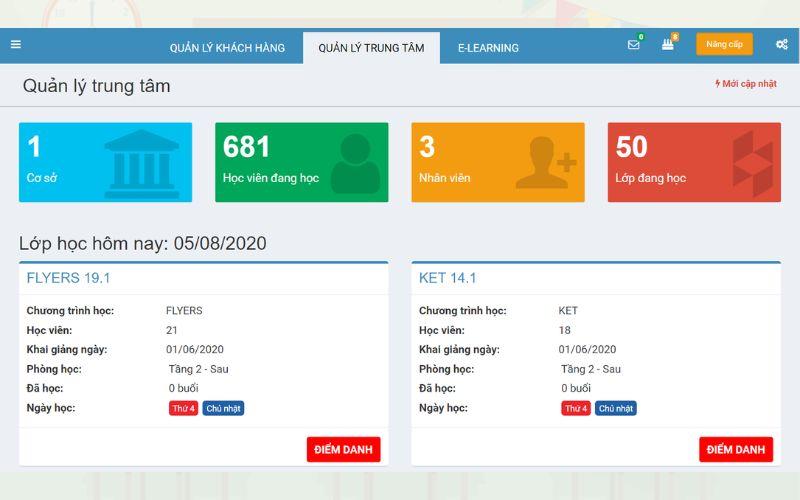Open the hamburger sidebar menu
This screenshot has height=500, width=800.
(x=15, y=44)
